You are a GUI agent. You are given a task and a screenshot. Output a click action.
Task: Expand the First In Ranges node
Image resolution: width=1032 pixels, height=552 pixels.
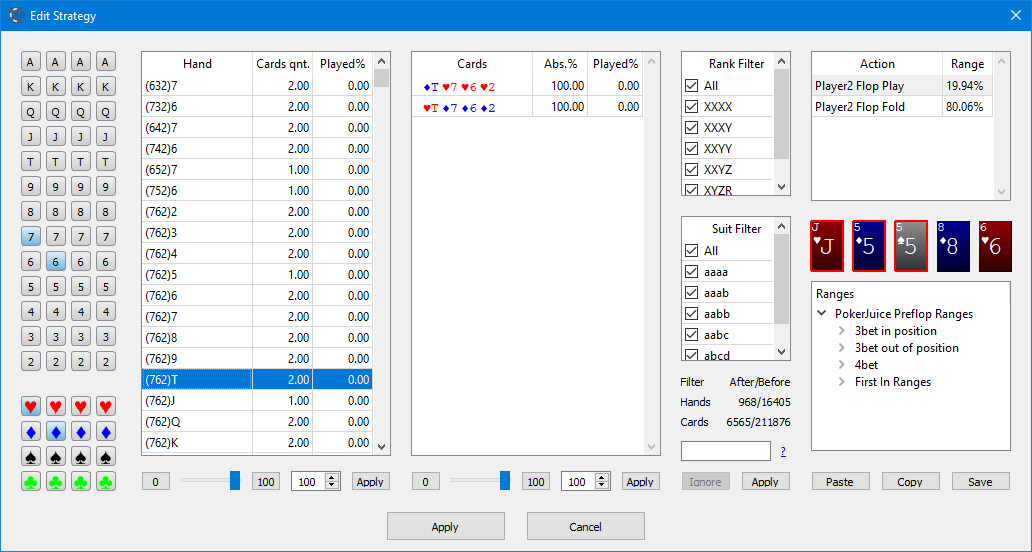tap(842, 382)
